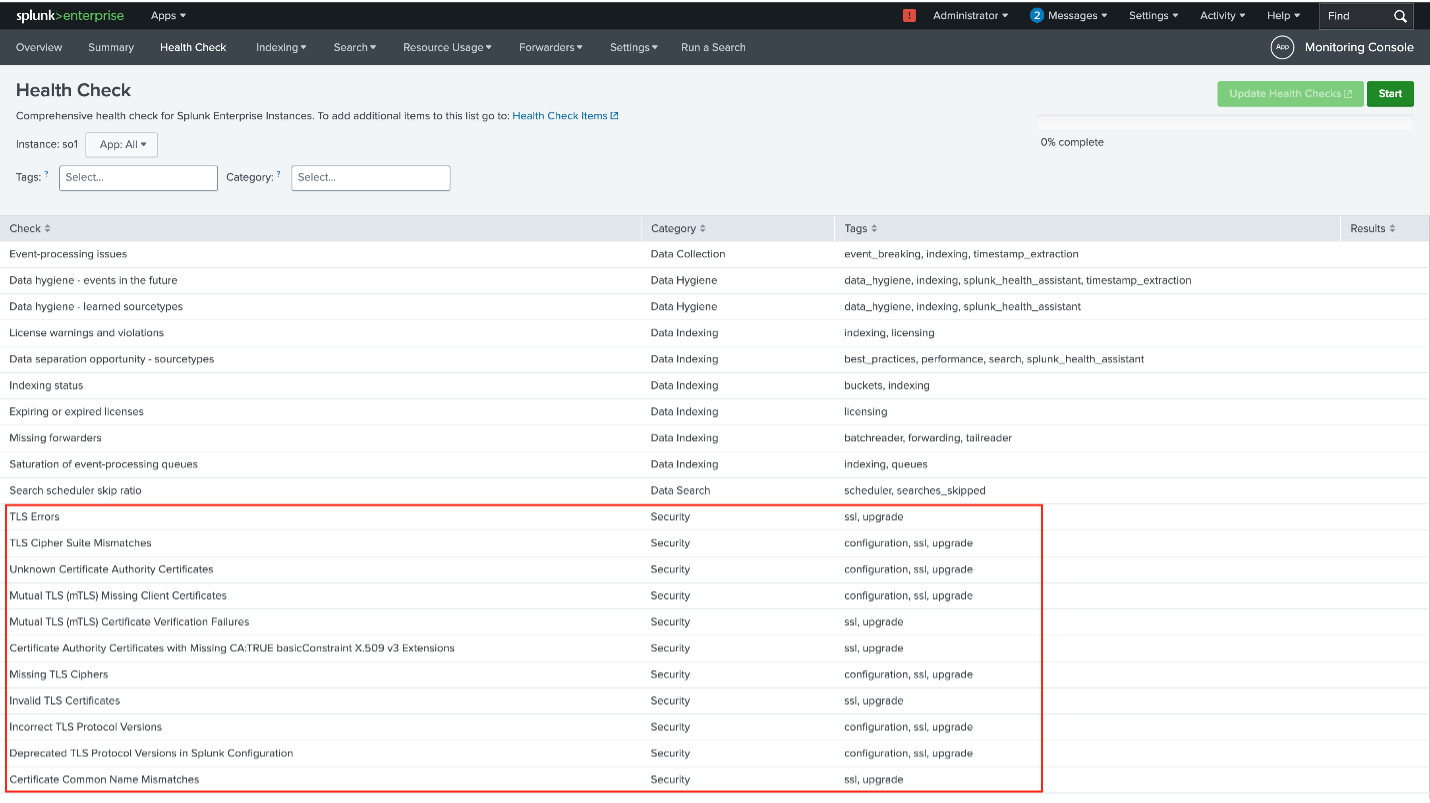Click the App circle icon near Monitoring Console
Viewport: 1430px width, 803px height.
(x=1282, y=47)
